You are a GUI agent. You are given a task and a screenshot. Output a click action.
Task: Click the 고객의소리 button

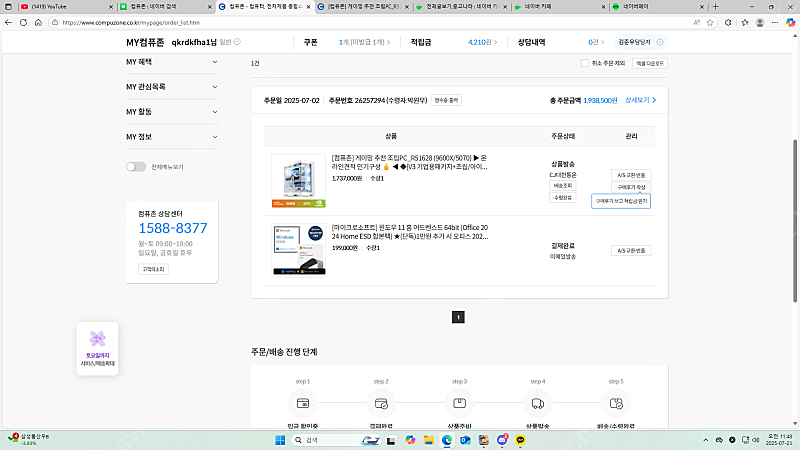click(153, 269)
